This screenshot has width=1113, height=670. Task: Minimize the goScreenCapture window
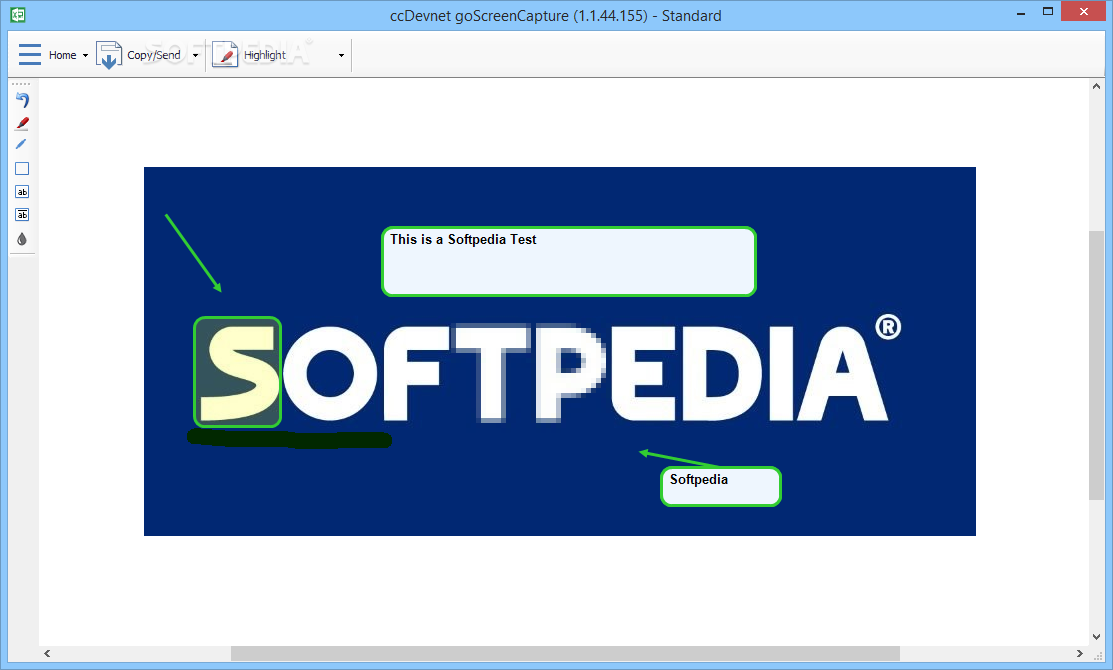1021,13
